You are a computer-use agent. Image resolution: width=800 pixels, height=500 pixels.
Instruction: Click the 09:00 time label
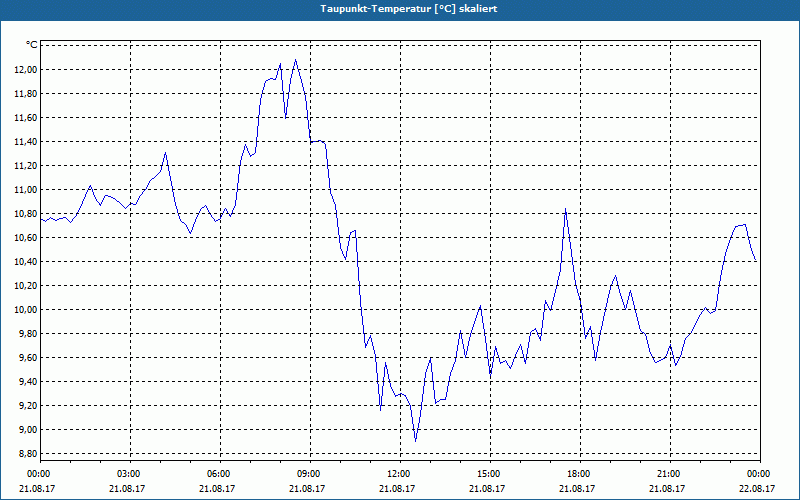pyautogui.click(x=310, y=474)
